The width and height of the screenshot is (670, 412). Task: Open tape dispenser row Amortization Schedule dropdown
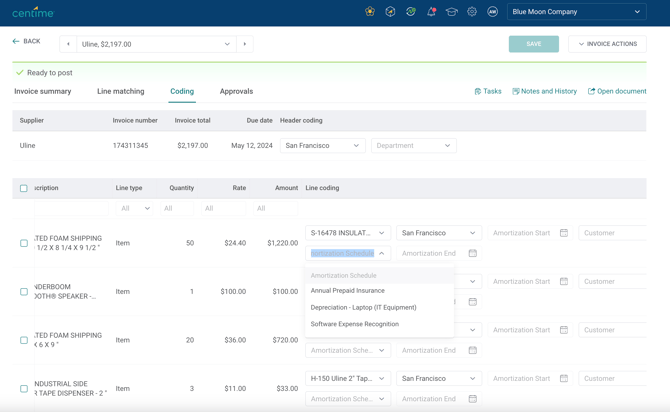pyautogui.click(x=348, y=399)
